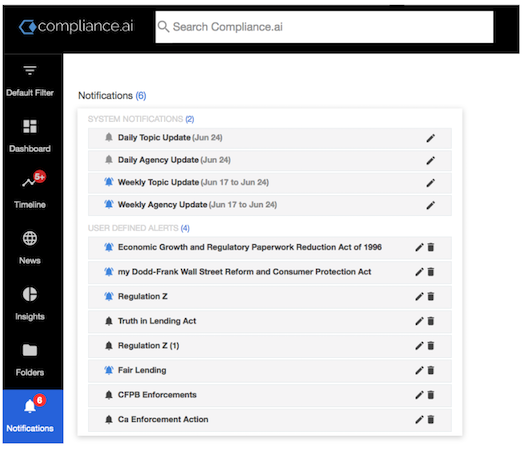
Task: Toggle the bell for Weekly Topic Update
Action: 109,182
